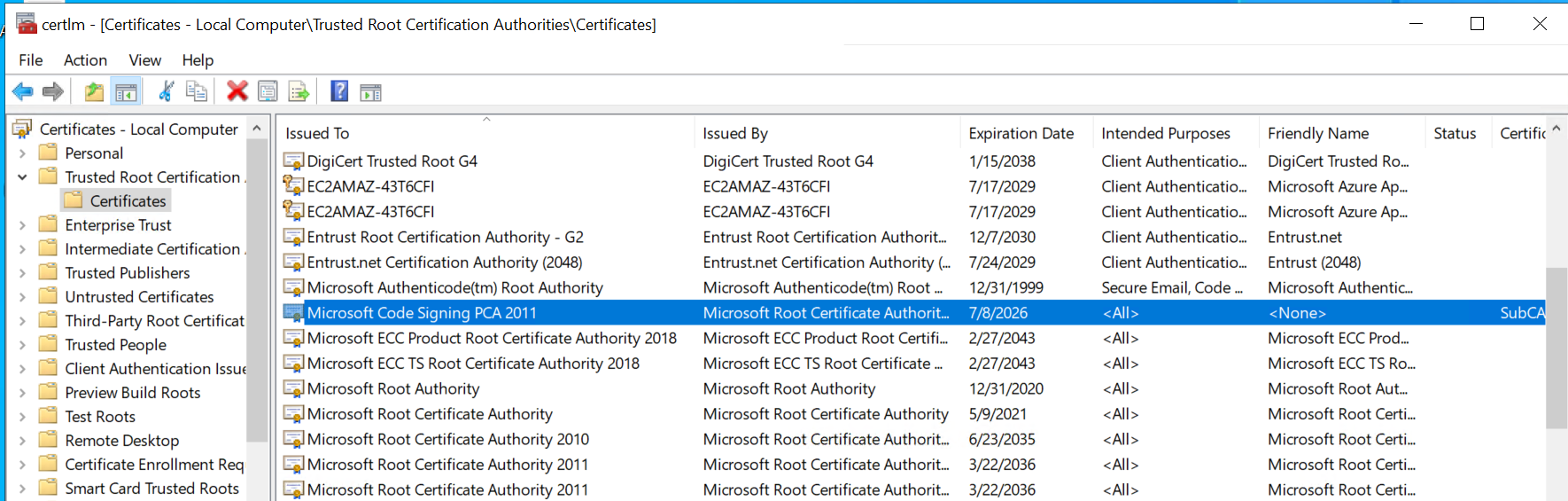Click the Test Roots folder icon
1568x501 pixels.
point(49,416)
